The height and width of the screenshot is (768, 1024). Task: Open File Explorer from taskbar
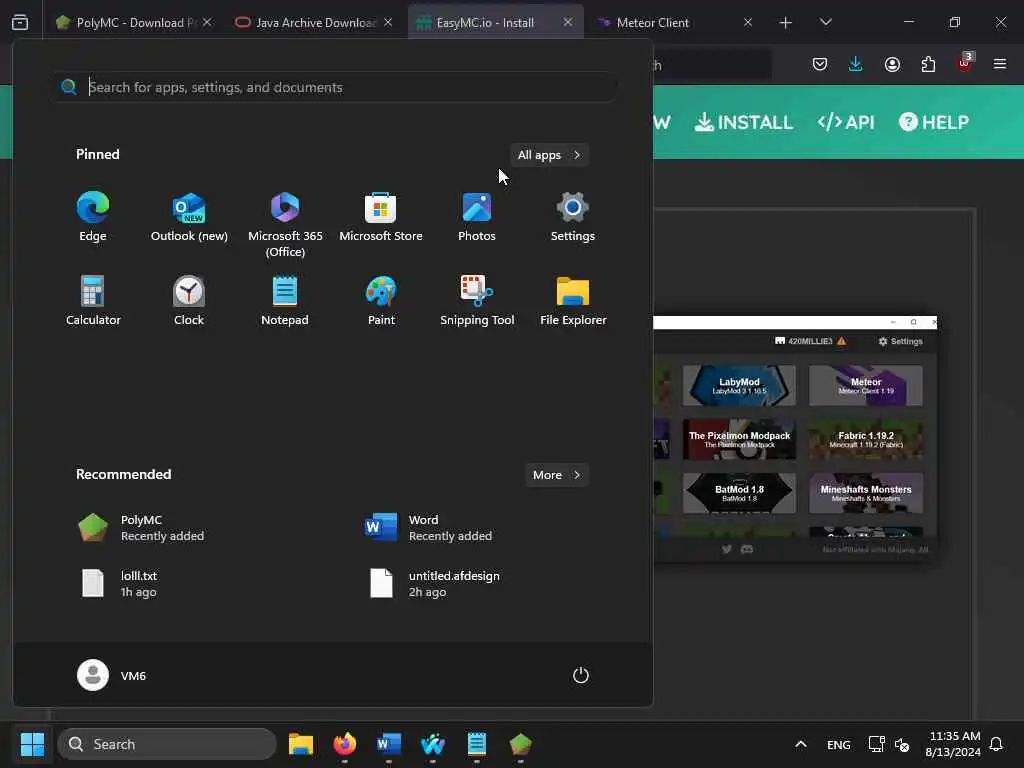(x=301, y=744)
